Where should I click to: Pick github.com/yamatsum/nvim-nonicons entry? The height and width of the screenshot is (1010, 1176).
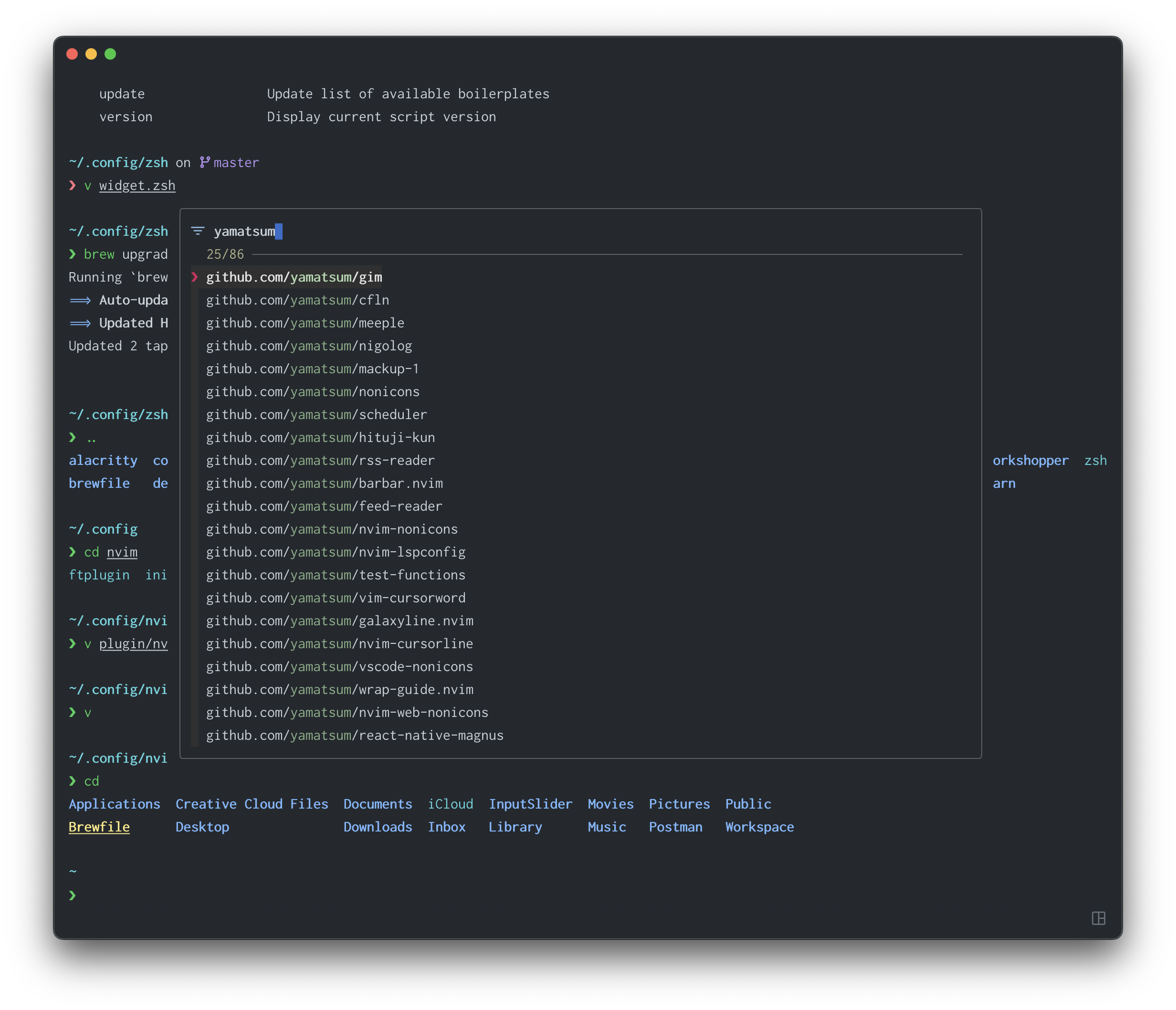point(332,529)
